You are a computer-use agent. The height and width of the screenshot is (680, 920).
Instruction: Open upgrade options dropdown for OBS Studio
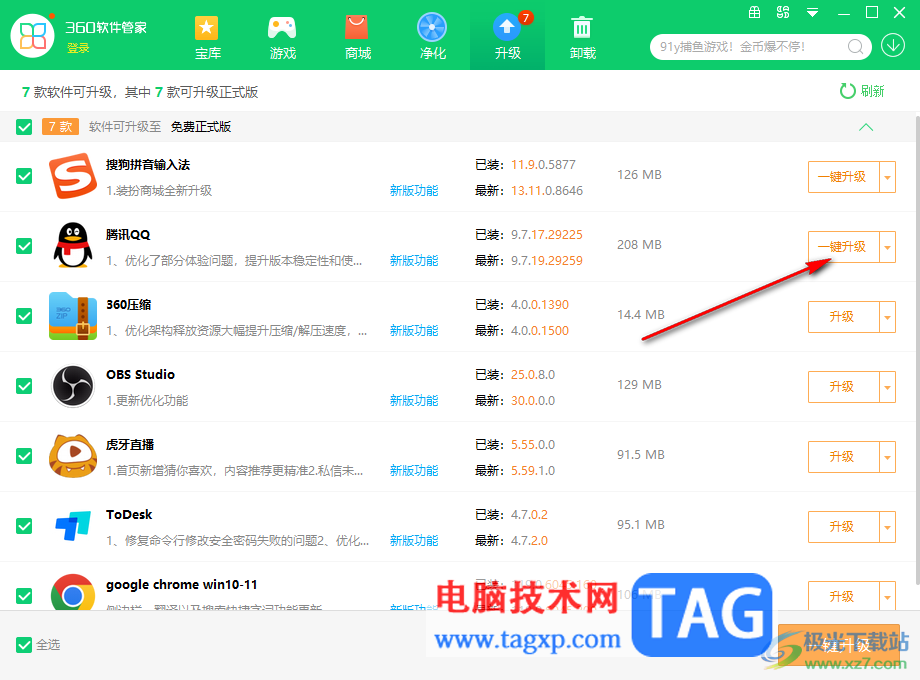tap(888, 387)
